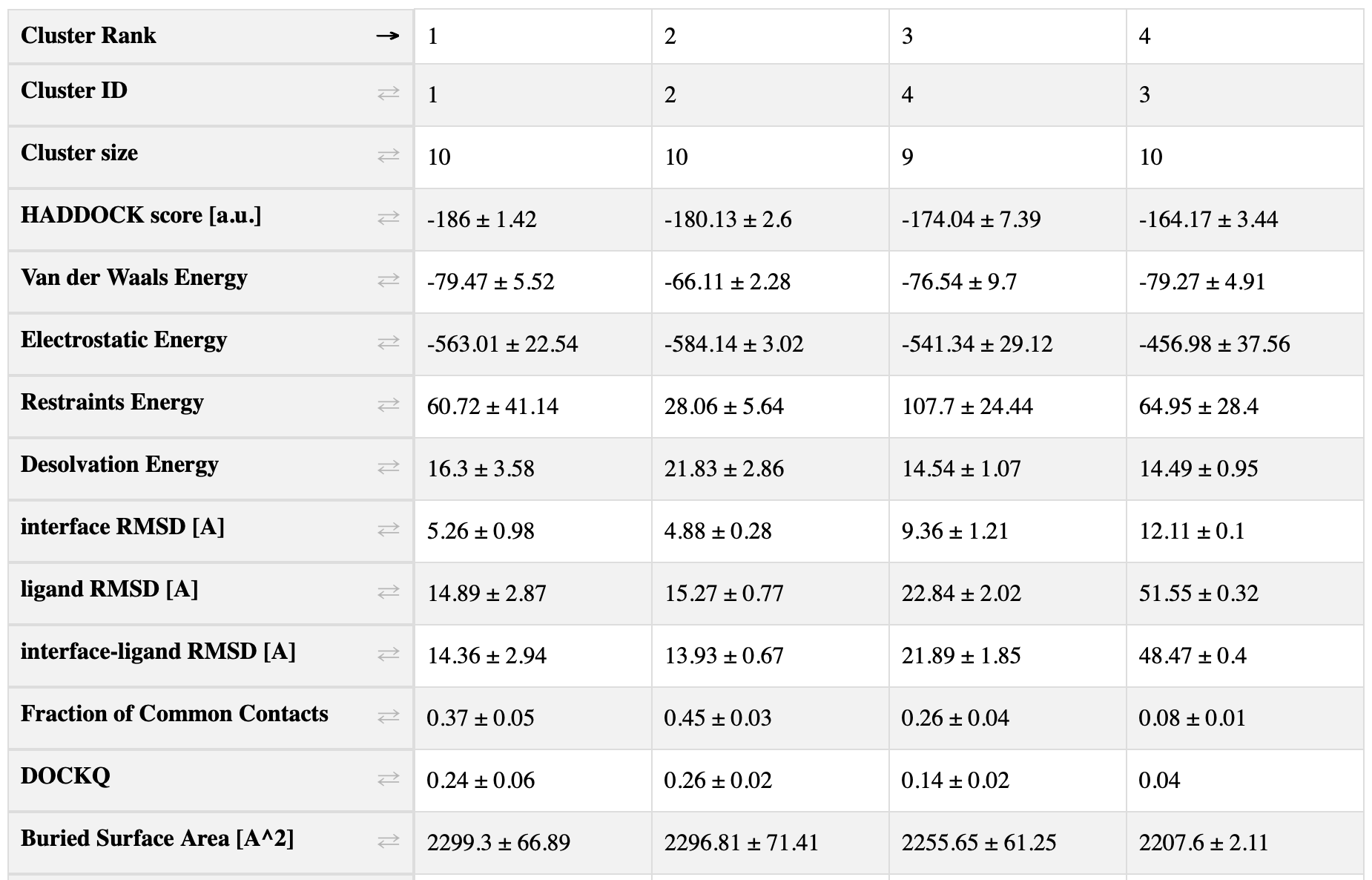Sort by interface-ligand RMSD swap icon
This screenshot has height=880, width=1372.
pyautogui.click(x=388, y=654)
